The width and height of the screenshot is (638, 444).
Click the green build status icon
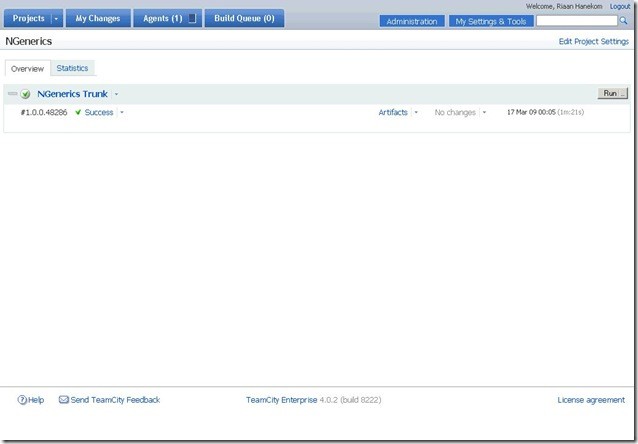click(25, 94)
